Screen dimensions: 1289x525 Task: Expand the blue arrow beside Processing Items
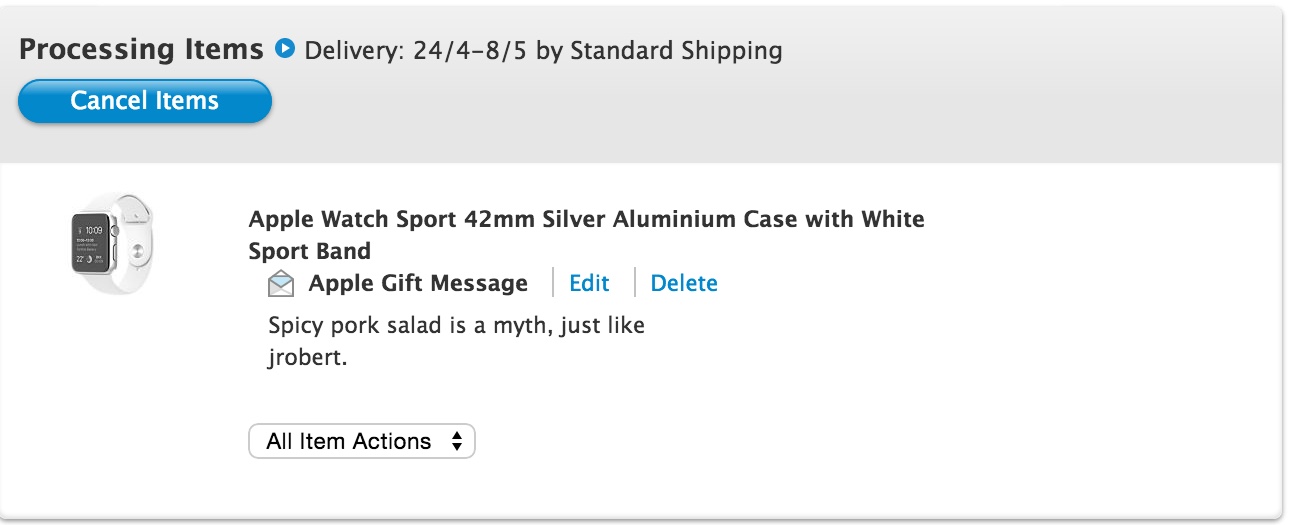[x=285, y=48]
